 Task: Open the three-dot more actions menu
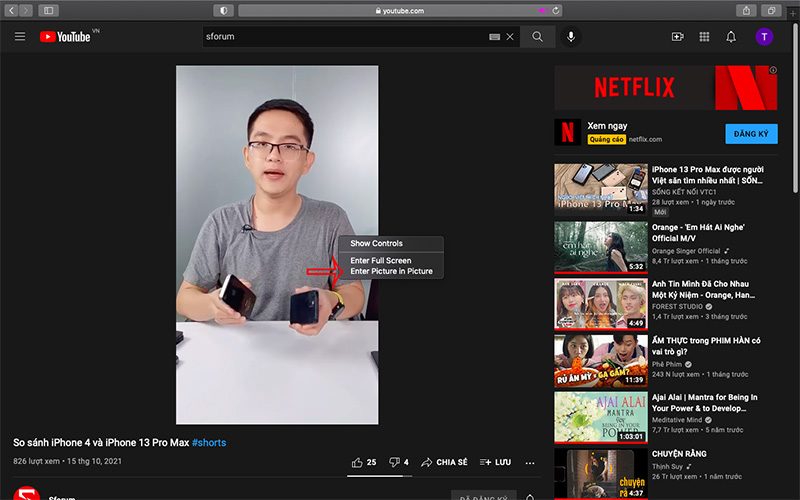point(530,462)
